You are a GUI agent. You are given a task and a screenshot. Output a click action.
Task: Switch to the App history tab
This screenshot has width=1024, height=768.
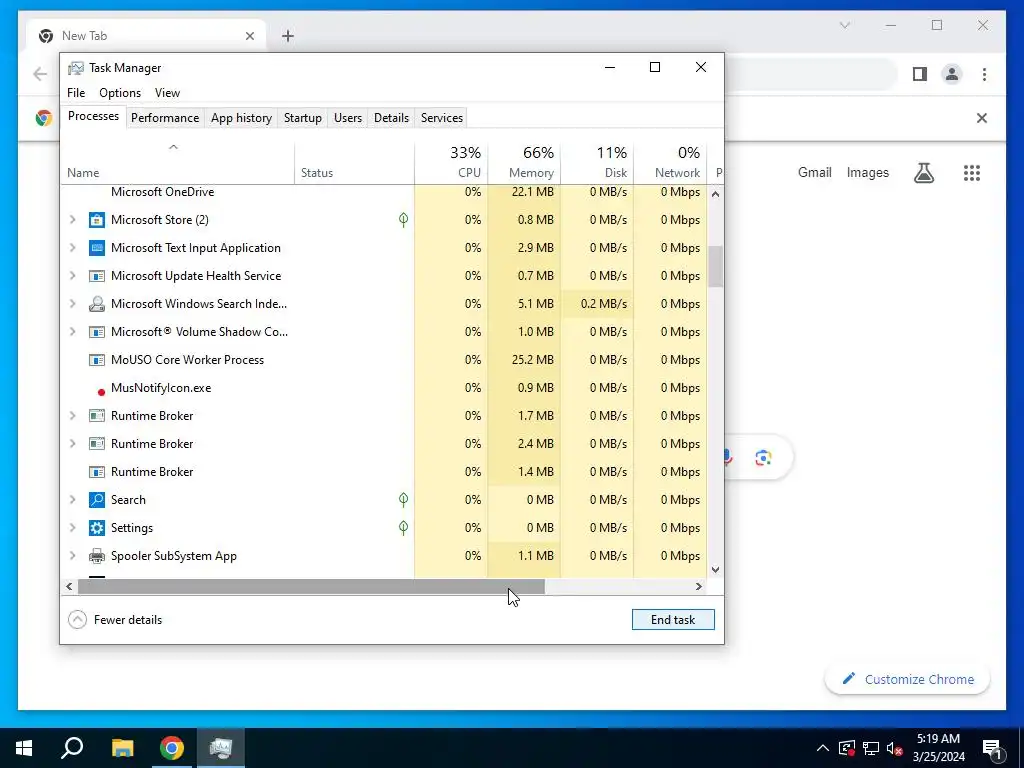tap(241, 118)
